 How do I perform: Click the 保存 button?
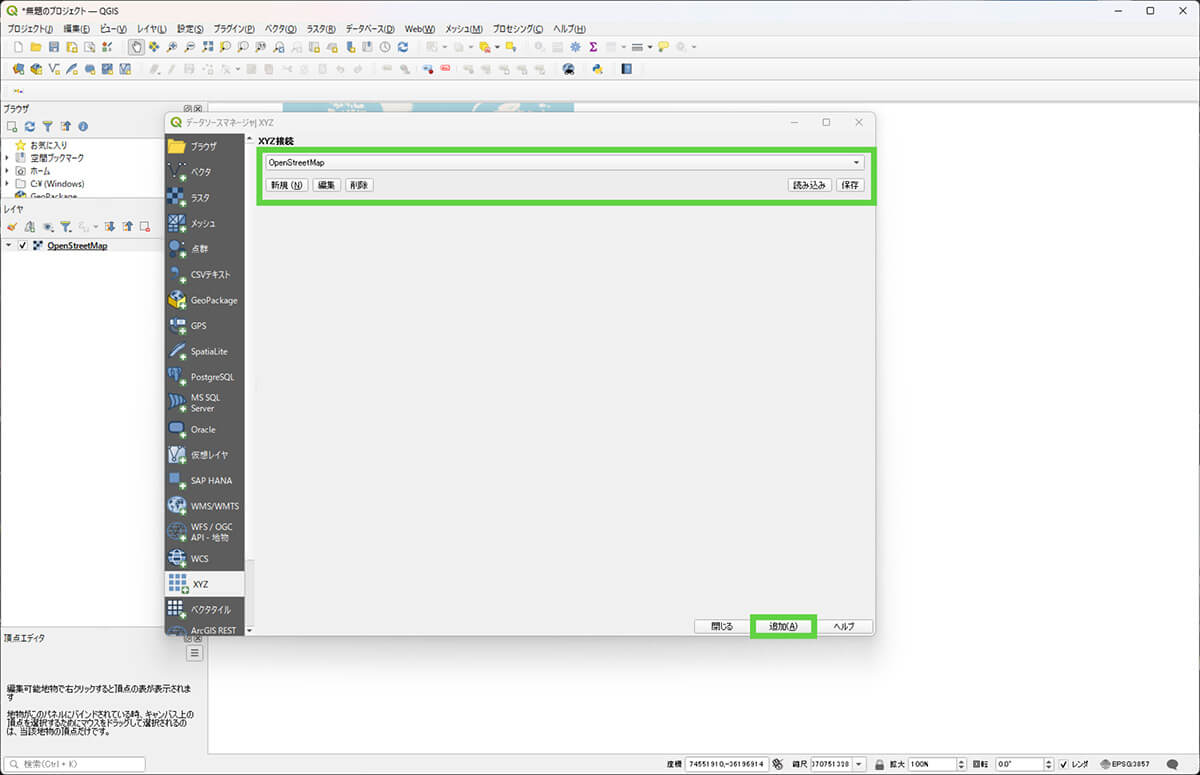pyautogui.click(x=850, y=185)
